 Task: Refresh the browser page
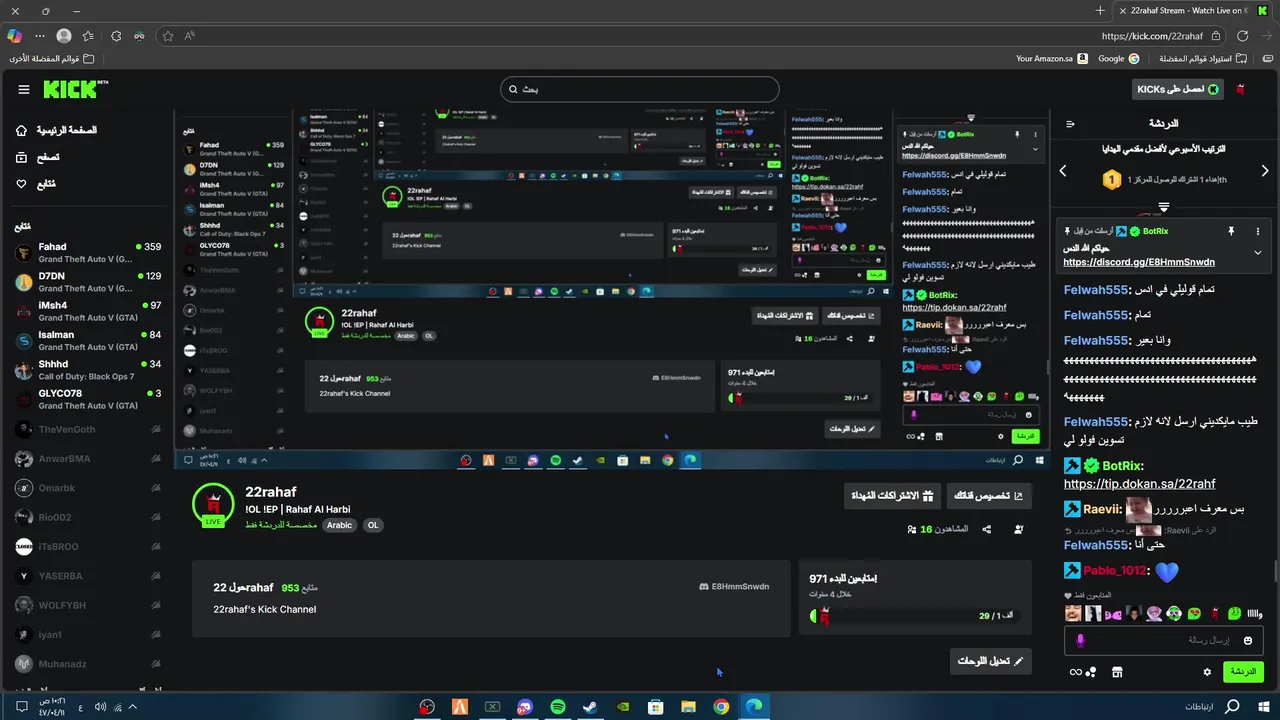click(x=1242, y=36)
